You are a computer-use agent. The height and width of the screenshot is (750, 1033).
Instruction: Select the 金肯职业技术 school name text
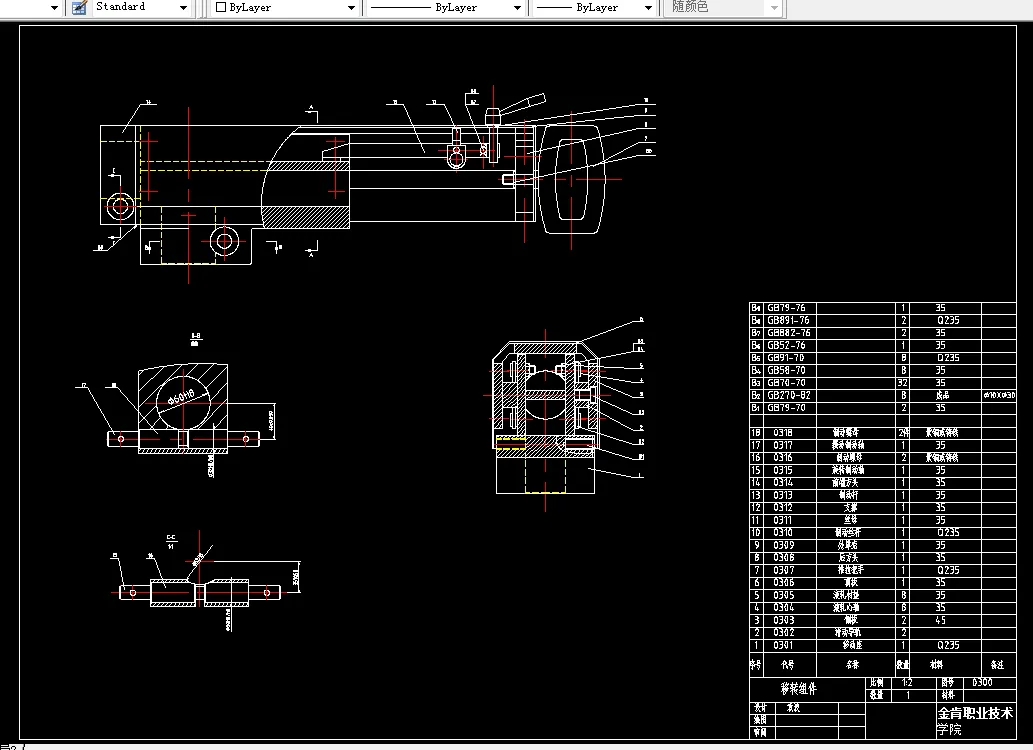pyautogui.click(x=975, y=713)
